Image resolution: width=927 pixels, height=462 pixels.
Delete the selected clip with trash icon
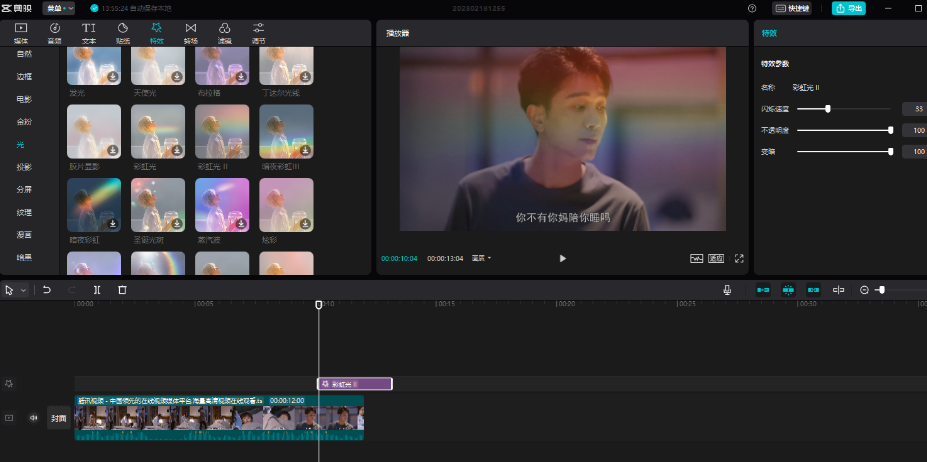[122, 290]
